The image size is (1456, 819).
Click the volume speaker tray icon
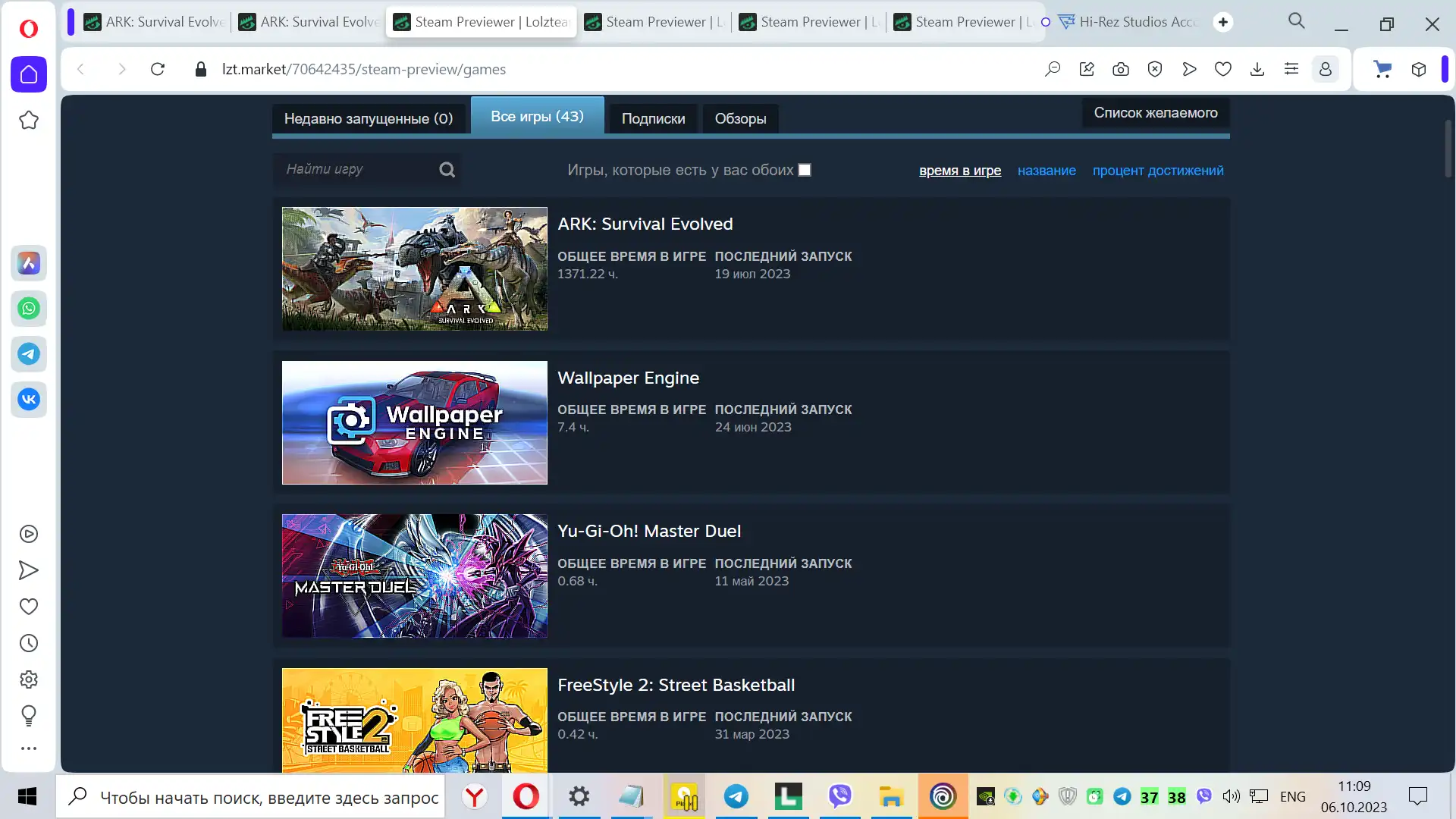1231,796
